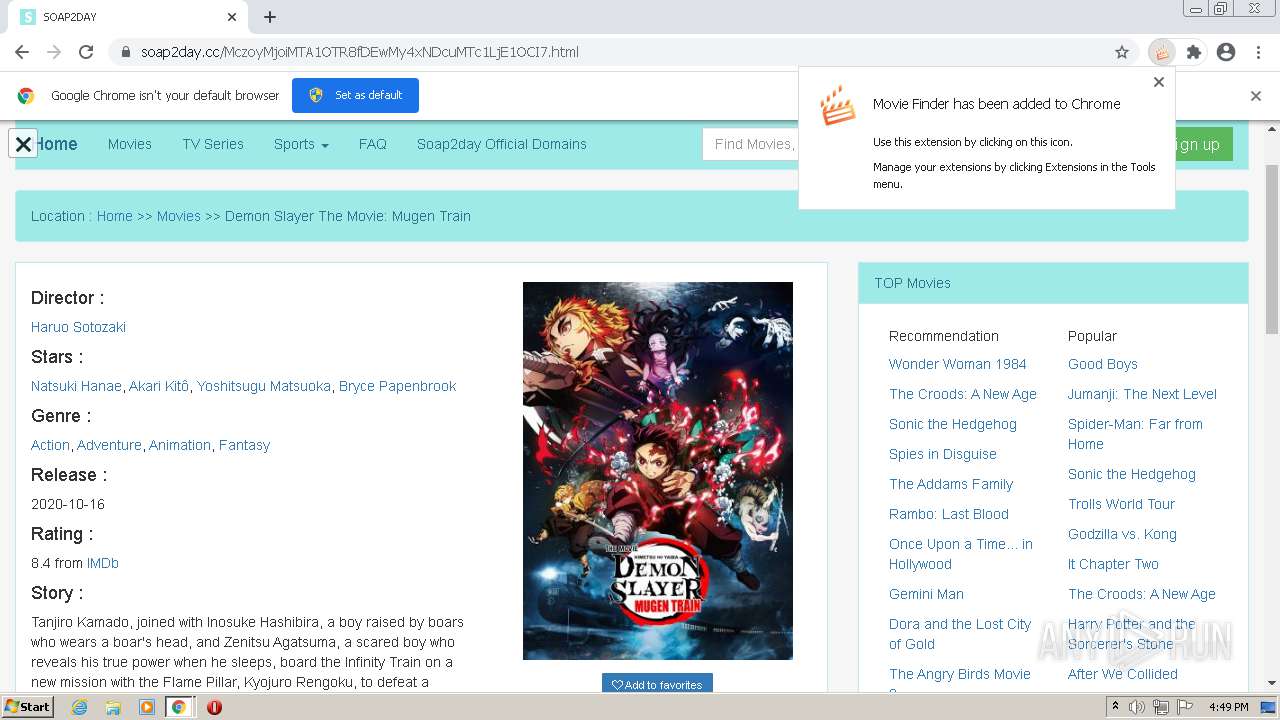Viewport: 1280px width, 720px height.
Task: Select the Fantasy genre link
Action: (244, 445)
